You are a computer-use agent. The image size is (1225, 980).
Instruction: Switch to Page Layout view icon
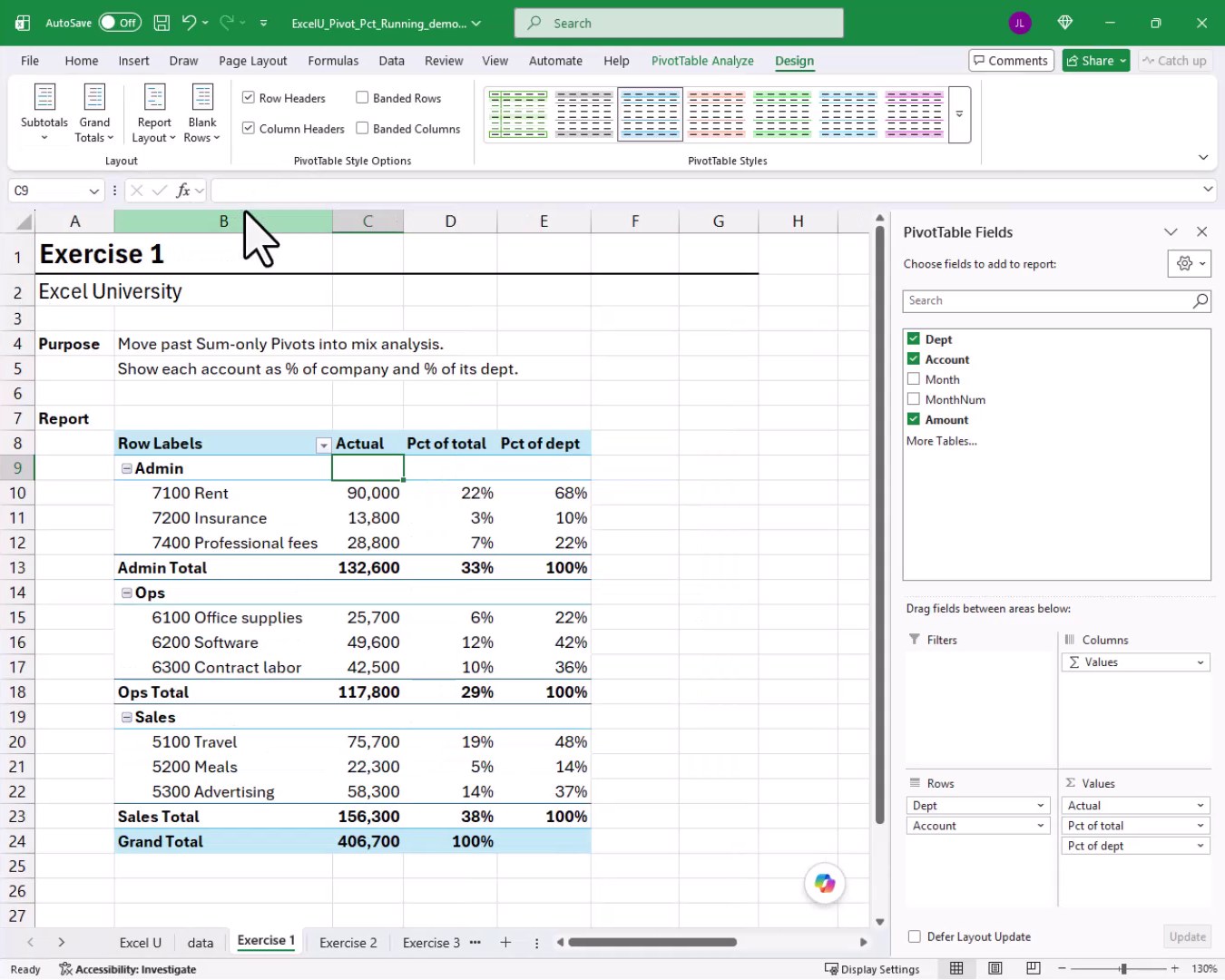pos(995,968)
